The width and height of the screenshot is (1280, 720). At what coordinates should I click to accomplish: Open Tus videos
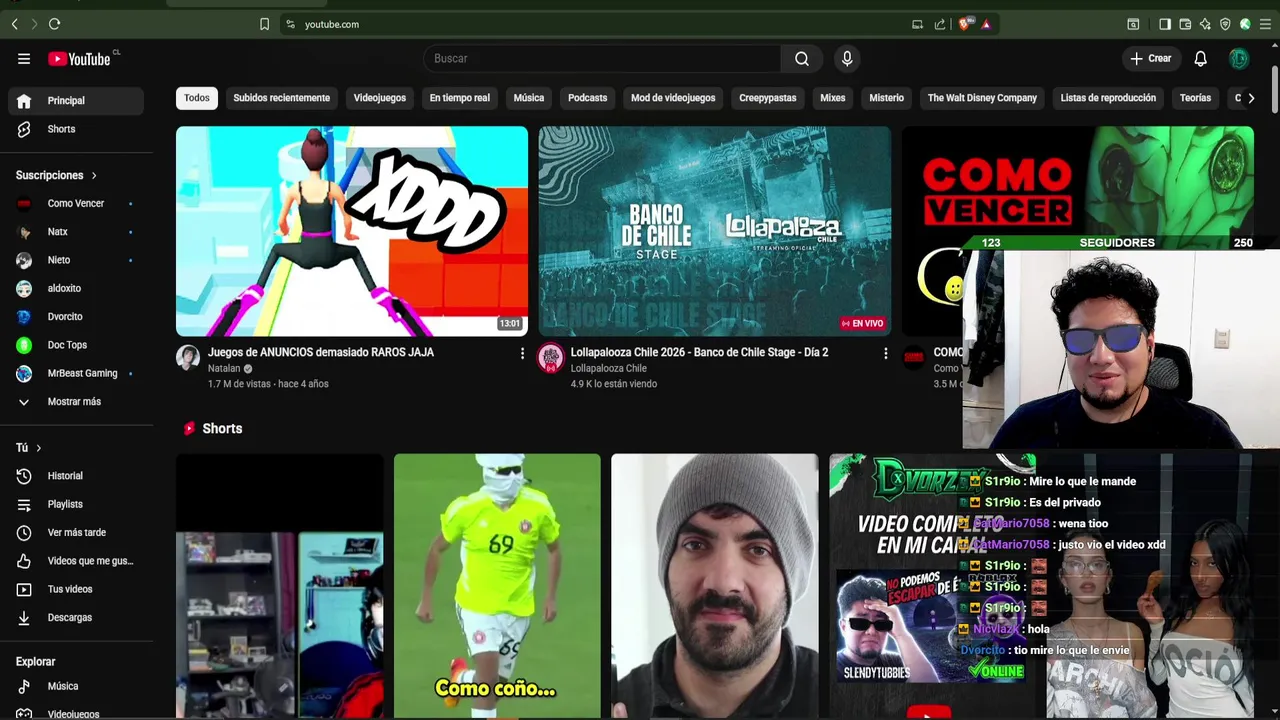point(76,589)
